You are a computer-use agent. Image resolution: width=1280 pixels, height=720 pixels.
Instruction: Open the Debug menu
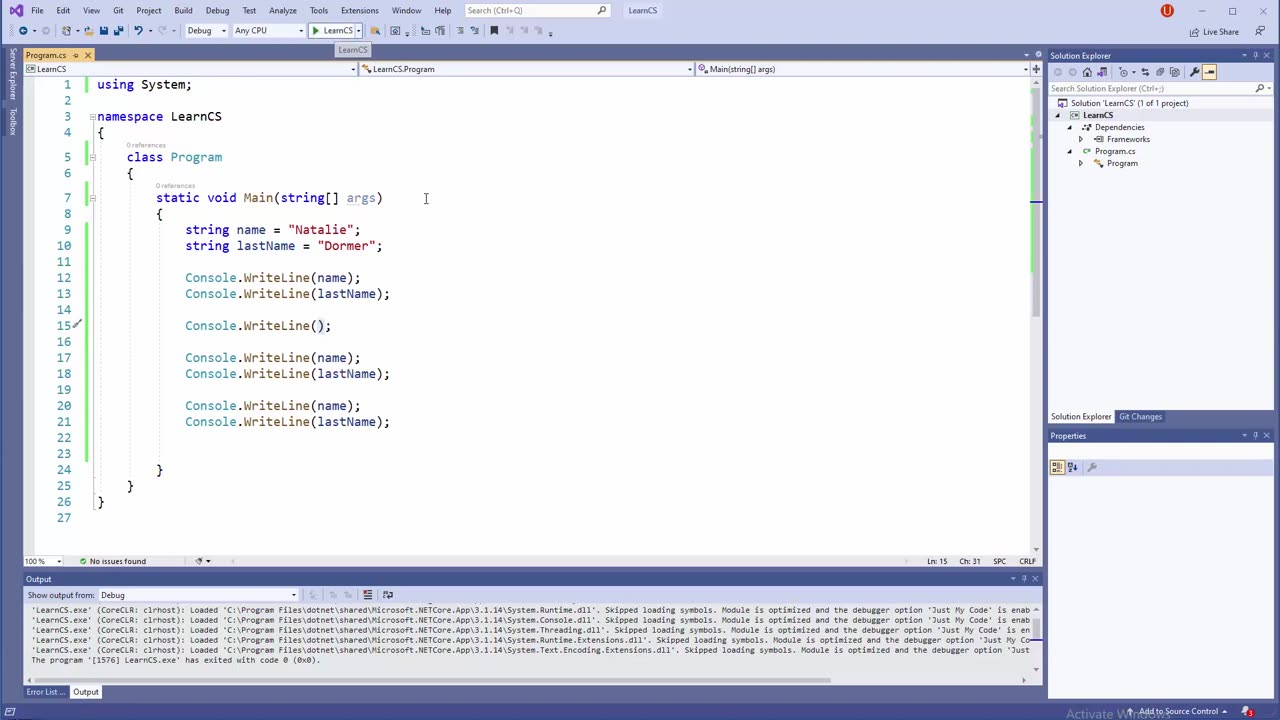click(x=217, y=11)
